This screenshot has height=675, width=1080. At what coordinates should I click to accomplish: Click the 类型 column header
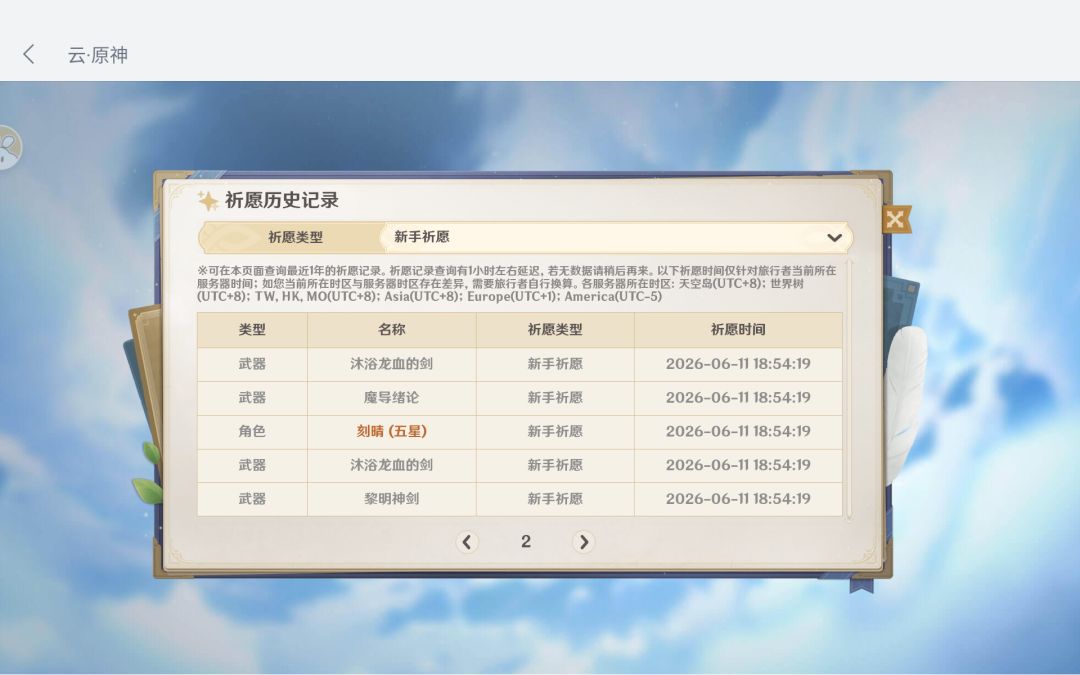[x=252, y=330]
